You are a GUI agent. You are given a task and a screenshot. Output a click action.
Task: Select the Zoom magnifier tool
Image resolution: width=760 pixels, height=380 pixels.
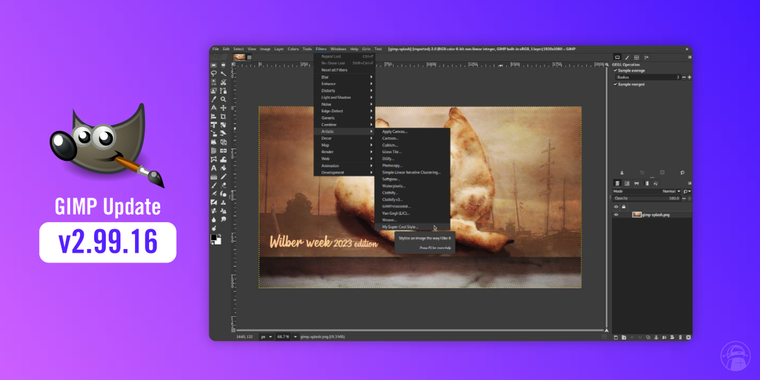click(x=223, y=99)
